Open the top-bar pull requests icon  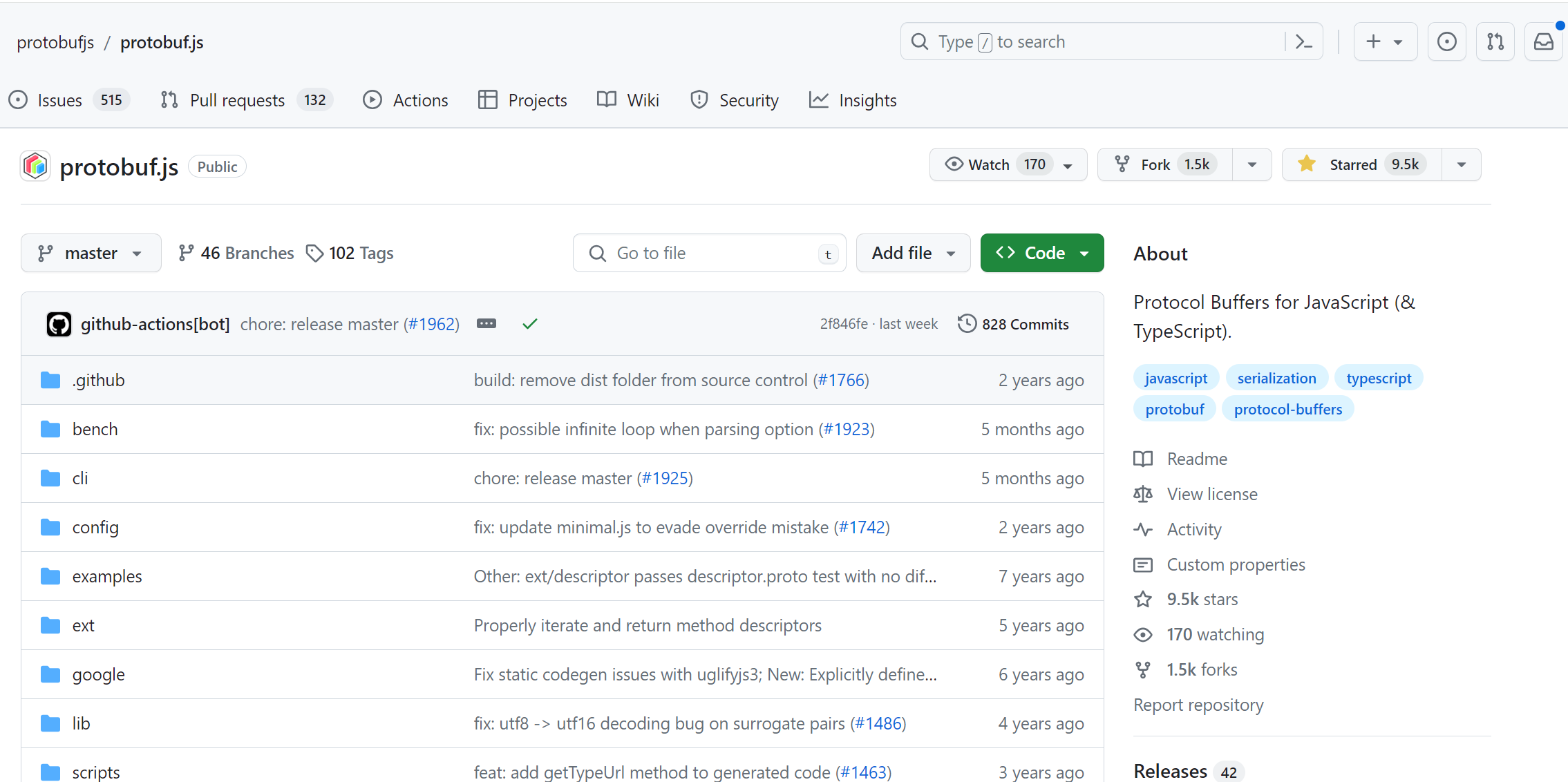(1495, 42)
